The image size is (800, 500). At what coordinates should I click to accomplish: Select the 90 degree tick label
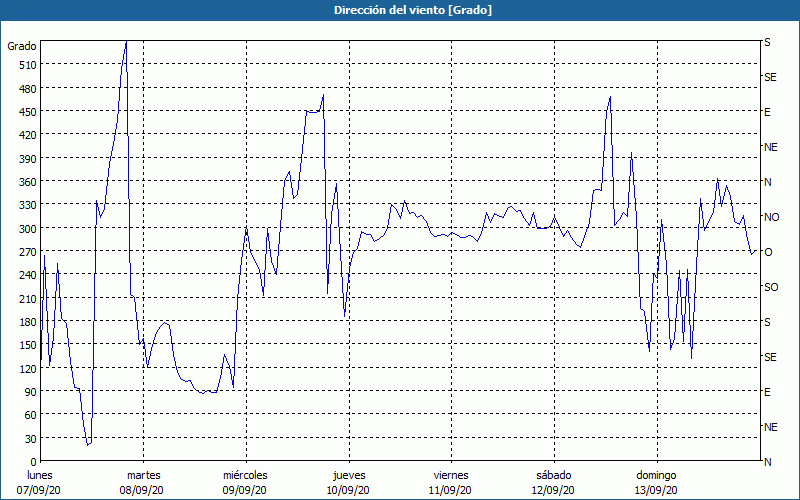click(31, 392)
